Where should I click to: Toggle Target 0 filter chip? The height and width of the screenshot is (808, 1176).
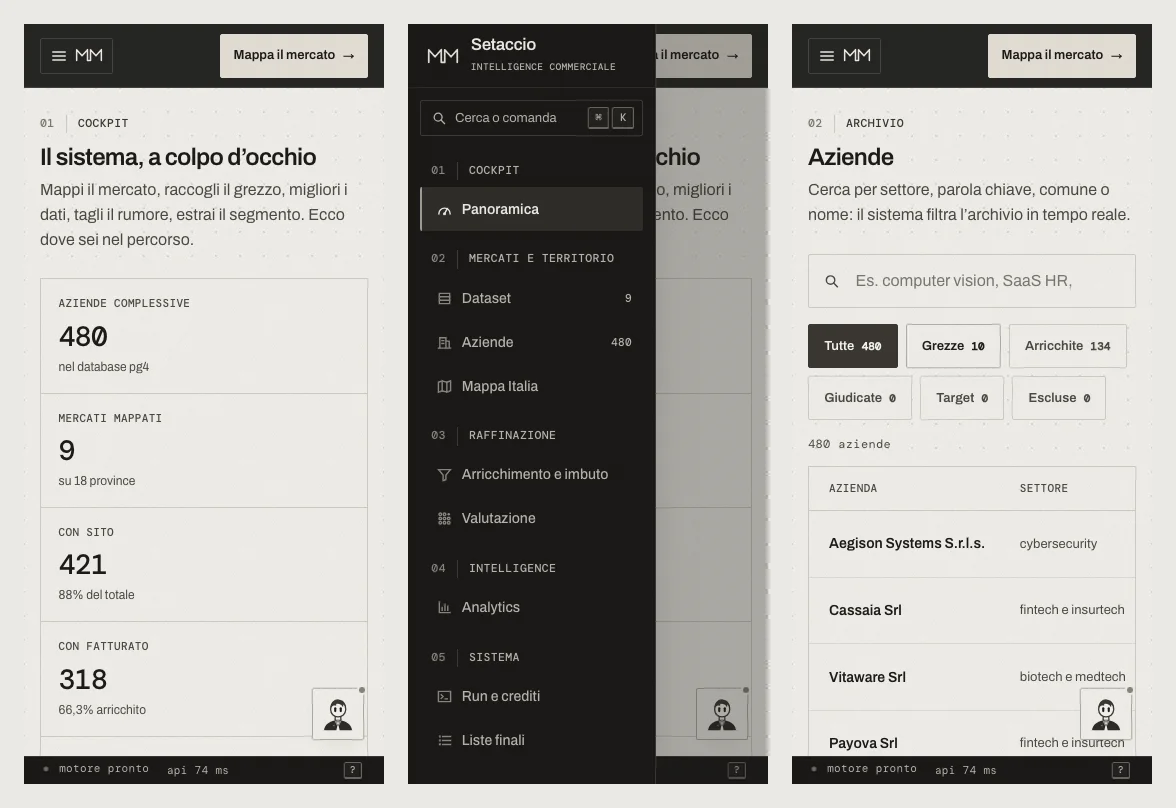click(x=962, y=398)
